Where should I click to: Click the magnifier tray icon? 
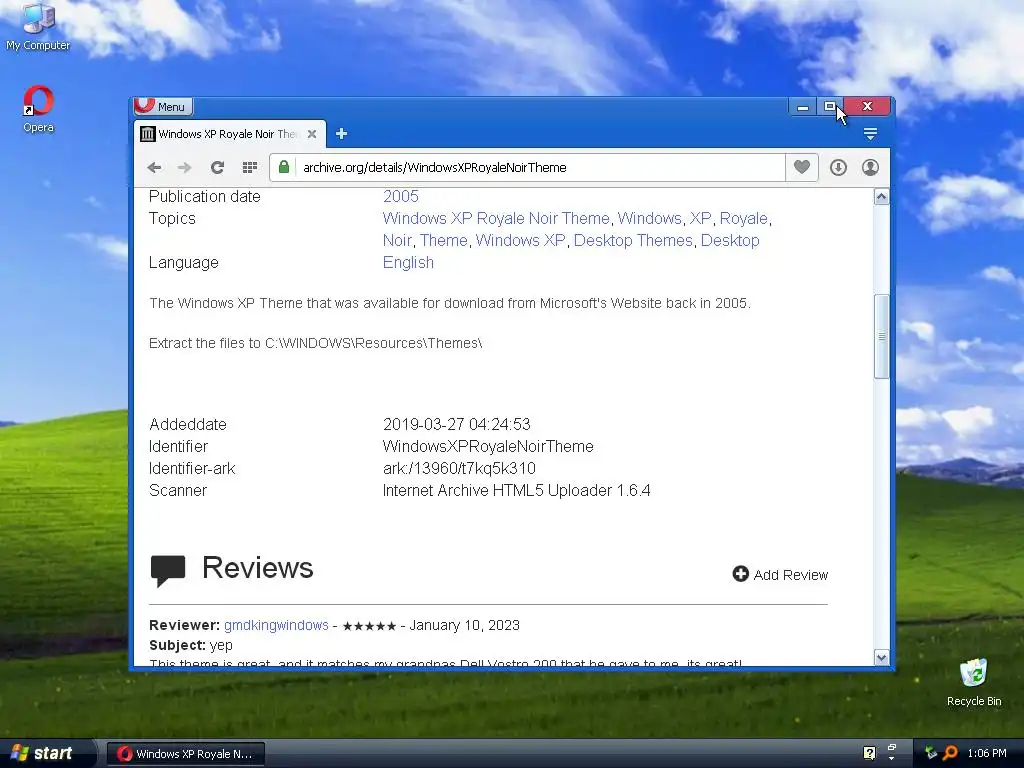pyautogui.click(x=950, y=753)
